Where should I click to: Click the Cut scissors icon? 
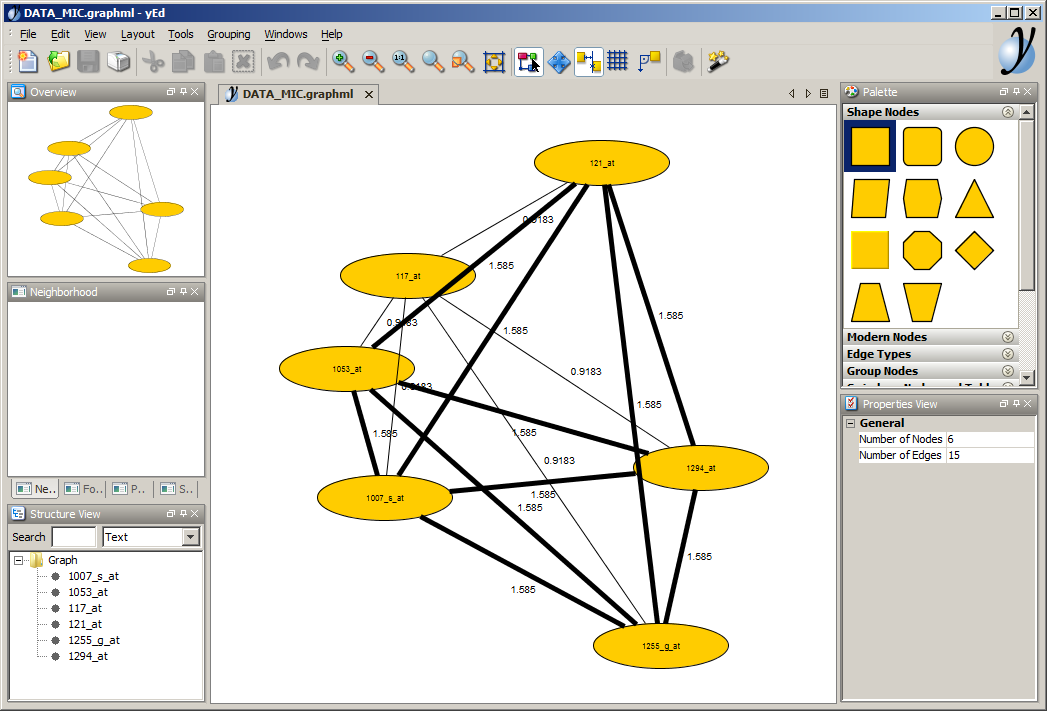tap(154, 61)
